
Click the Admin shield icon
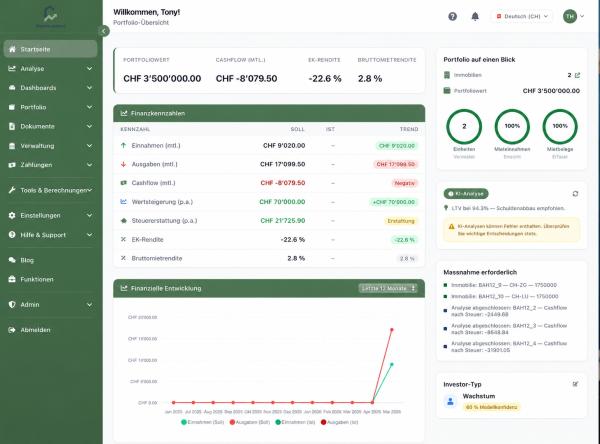(12, 305)
